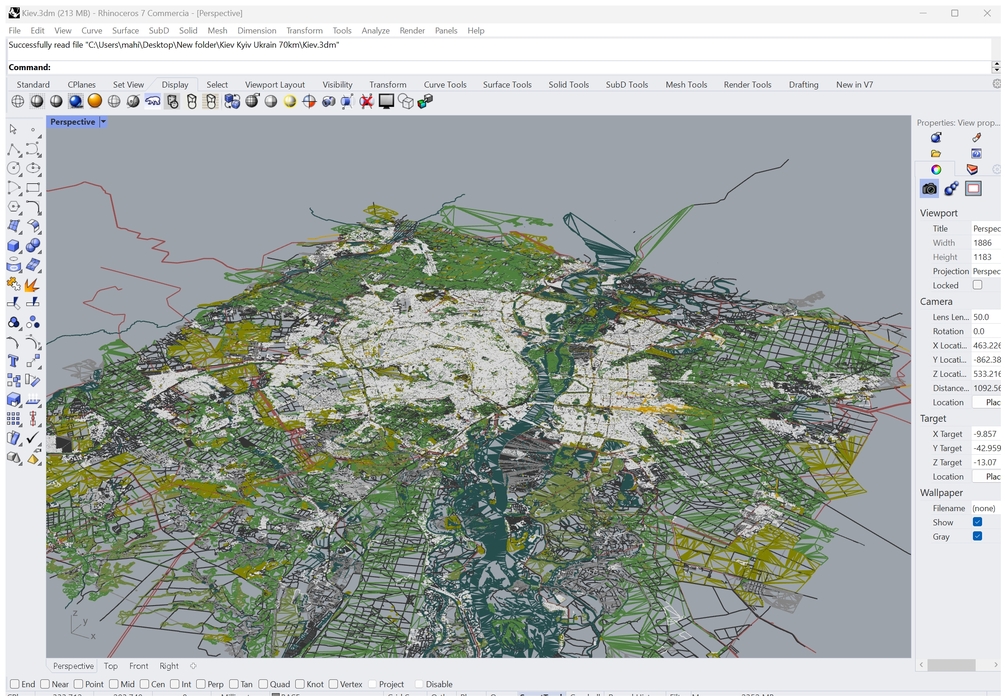This screenshot has height=700, width=1005.
Task: Enable the Locked viewport checkbox
Action: pyautogui.click(x=977, y=285)
